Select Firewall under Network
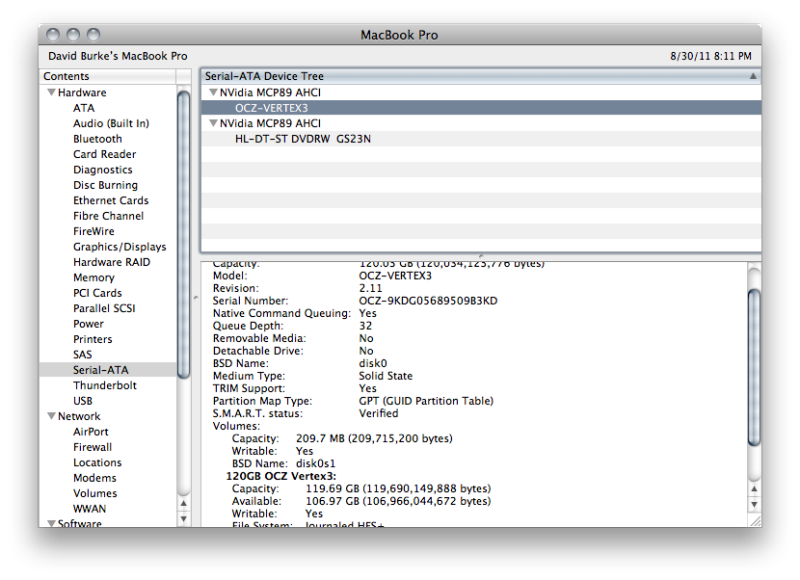The height and width of the screenshot is (580, 800). click(92, 447)
